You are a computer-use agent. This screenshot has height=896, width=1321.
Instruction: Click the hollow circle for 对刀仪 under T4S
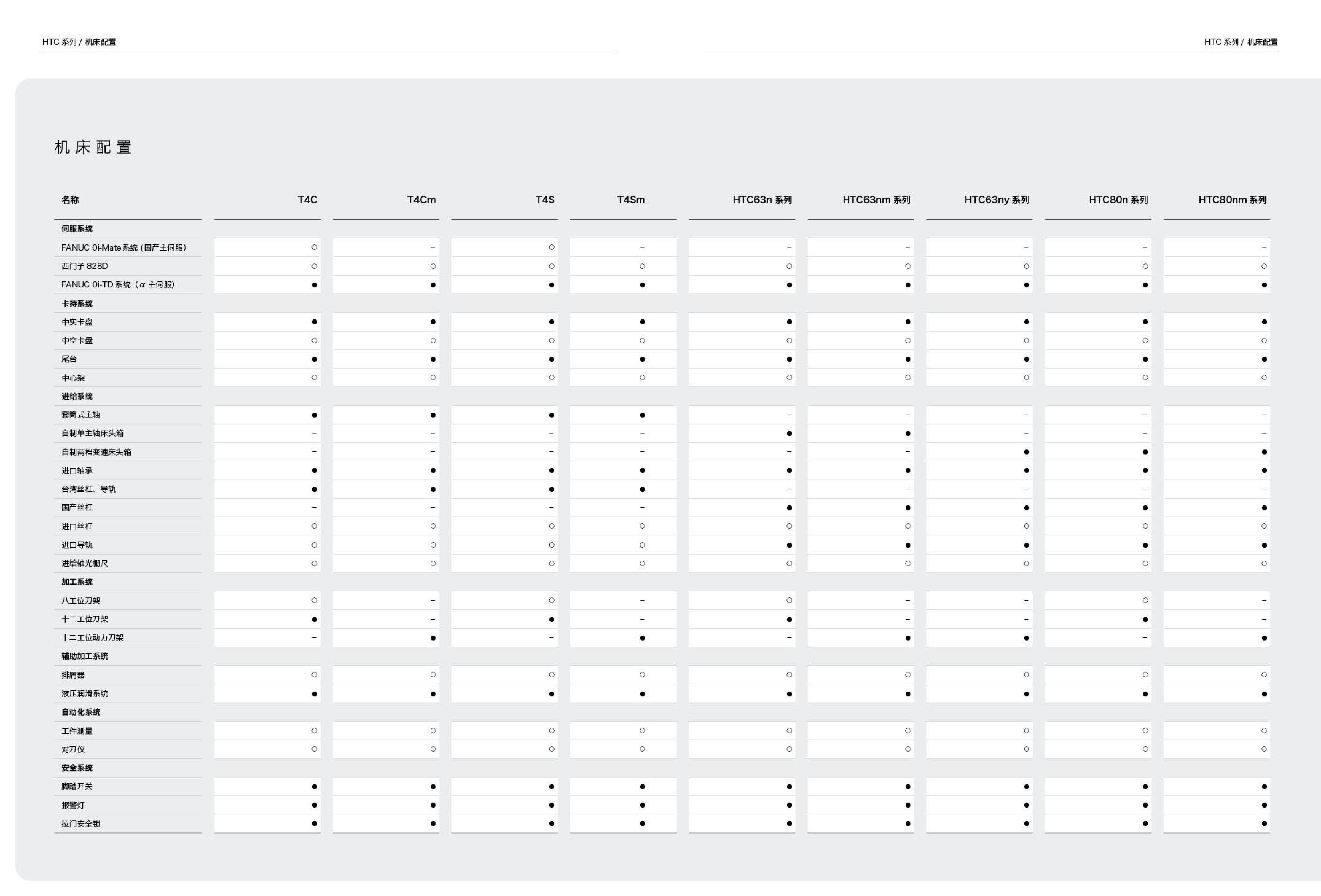point(551,749)
